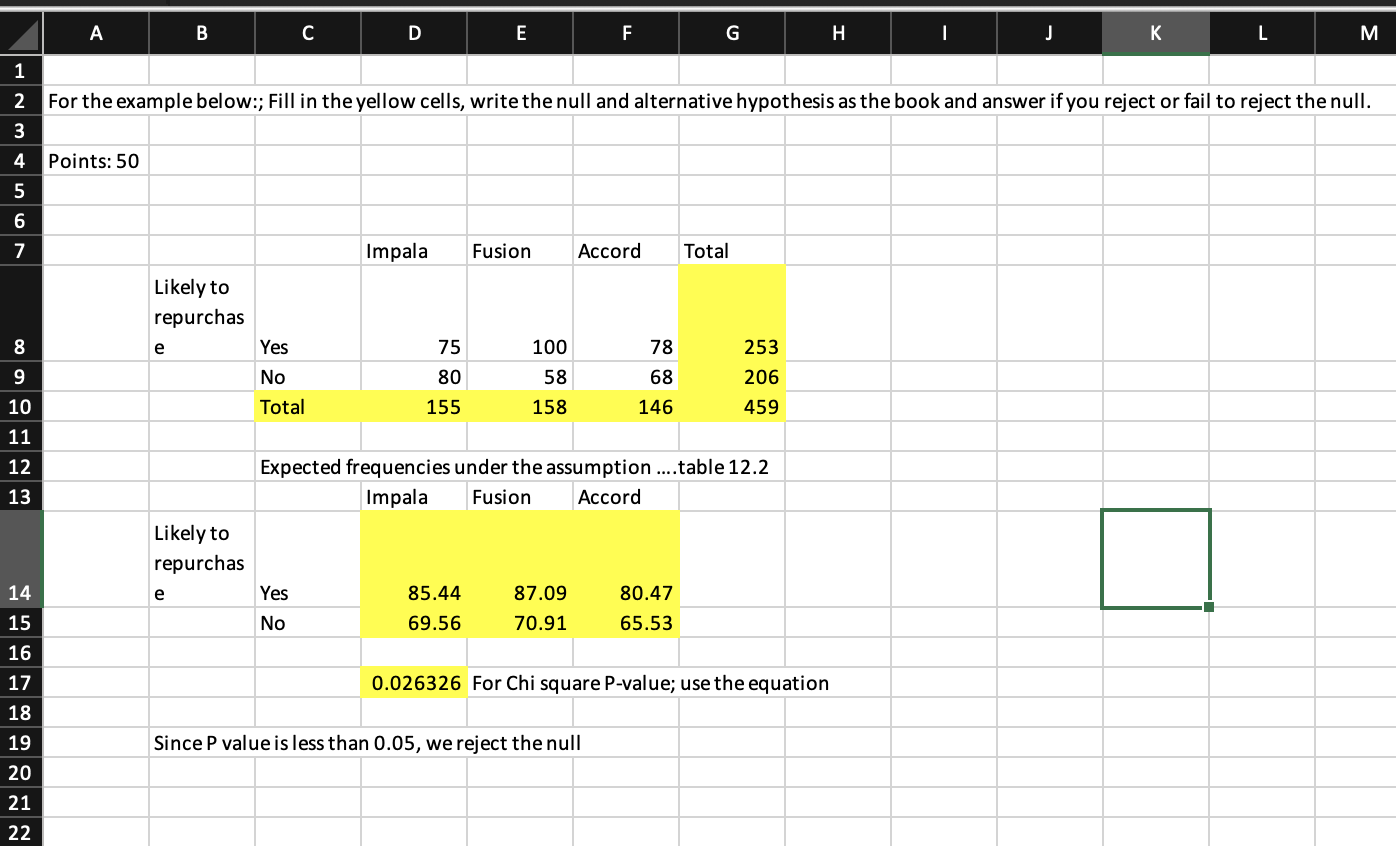
Task: Click the fill handle of the selected cell
Action: (1208, 606)
